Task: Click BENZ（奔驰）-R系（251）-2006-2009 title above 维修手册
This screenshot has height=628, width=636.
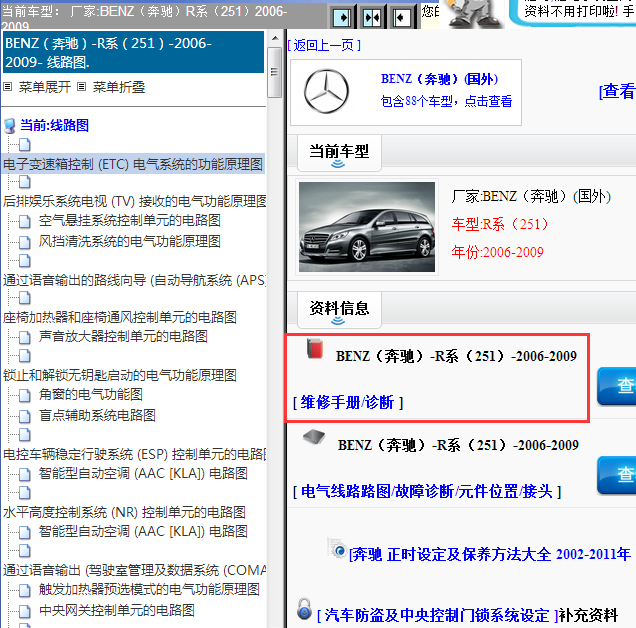Action: pos(456,356)
